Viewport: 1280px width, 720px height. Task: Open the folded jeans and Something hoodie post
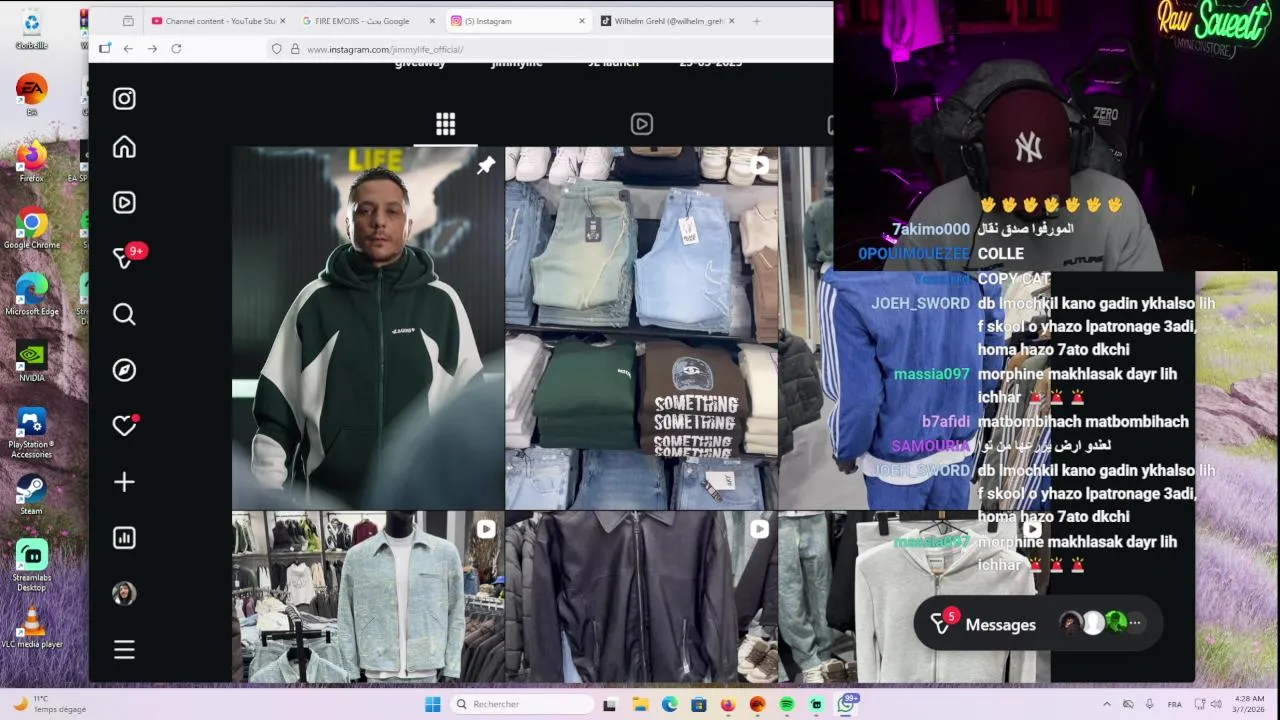click(x=641, y=328)
